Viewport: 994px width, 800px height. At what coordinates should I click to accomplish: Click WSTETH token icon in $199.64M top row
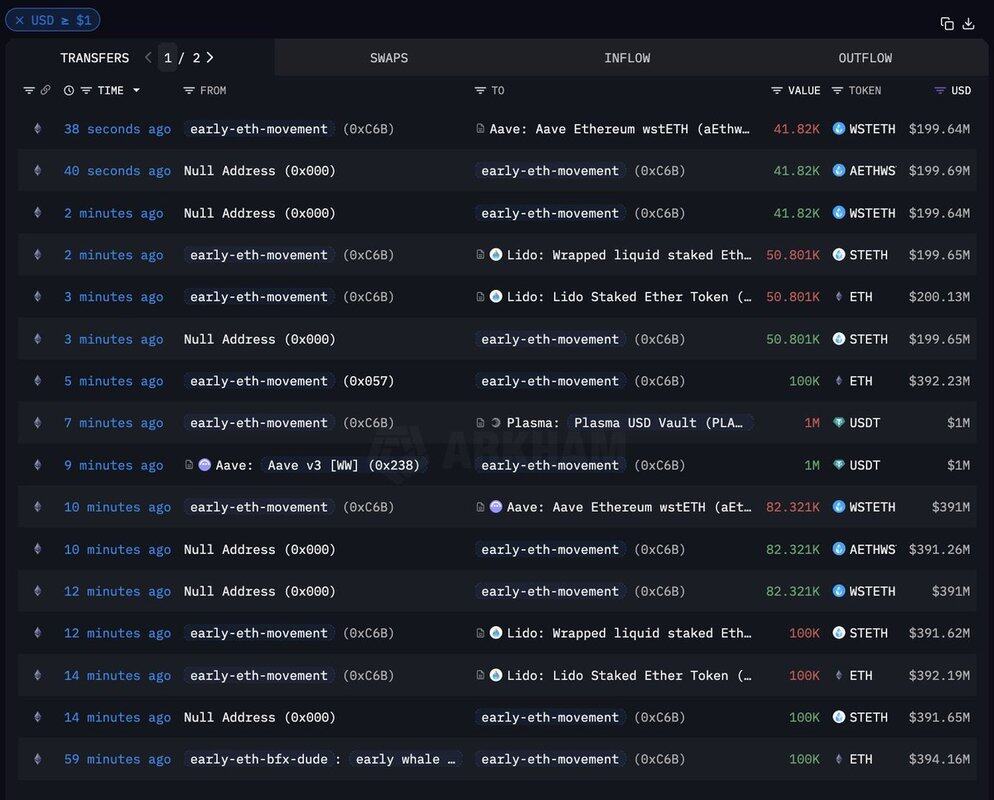[x=839, y=129]
